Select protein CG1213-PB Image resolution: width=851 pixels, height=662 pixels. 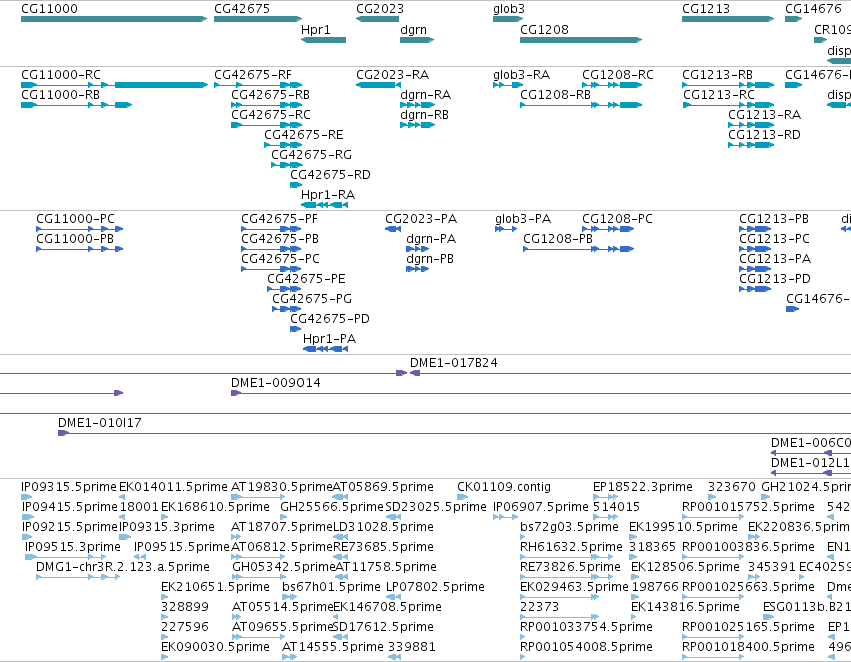[774, 219]
